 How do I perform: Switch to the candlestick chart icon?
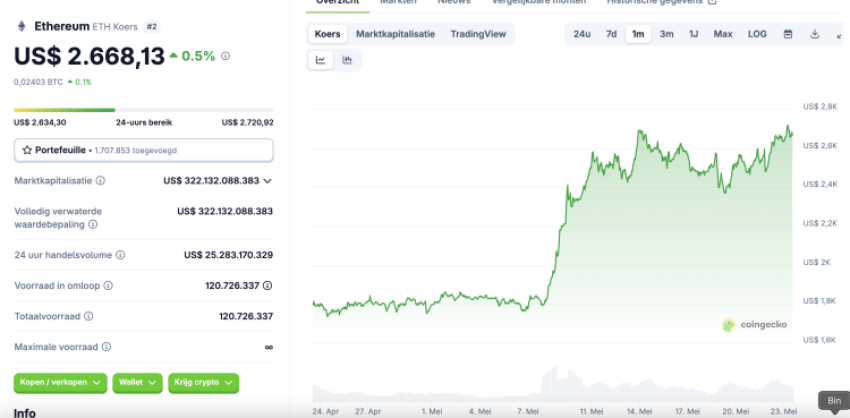click(x=347, y=60)
